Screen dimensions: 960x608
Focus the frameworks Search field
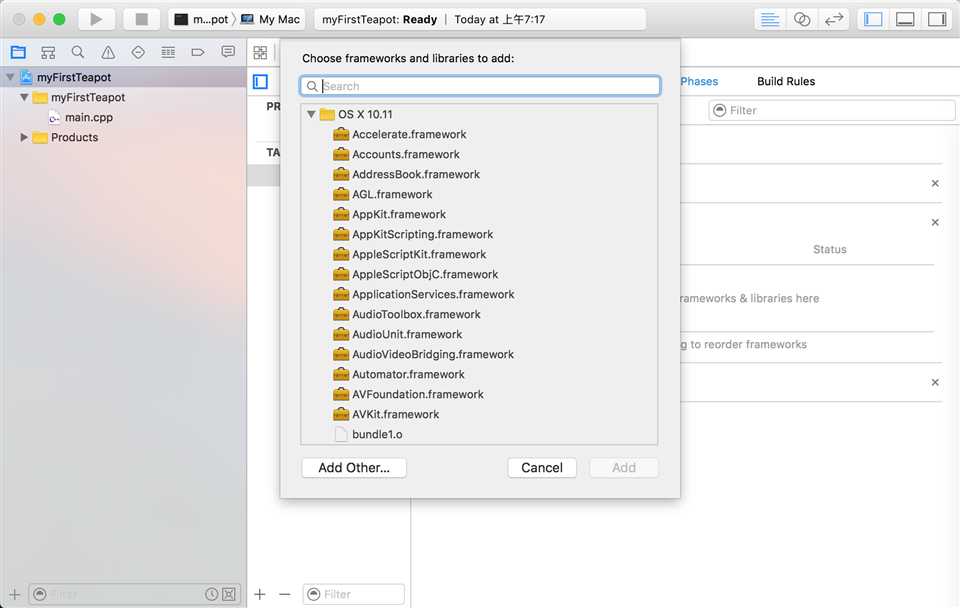click(x=480, y=86)
